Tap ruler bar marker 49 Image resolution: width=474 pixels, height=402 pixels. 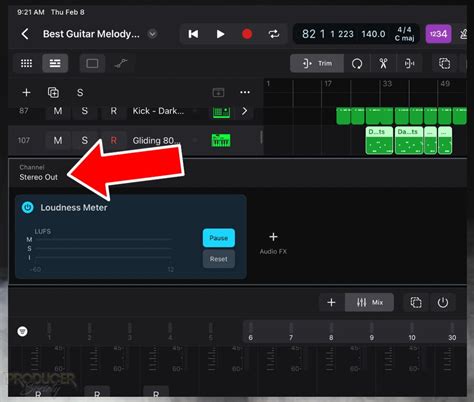point(445,84)
